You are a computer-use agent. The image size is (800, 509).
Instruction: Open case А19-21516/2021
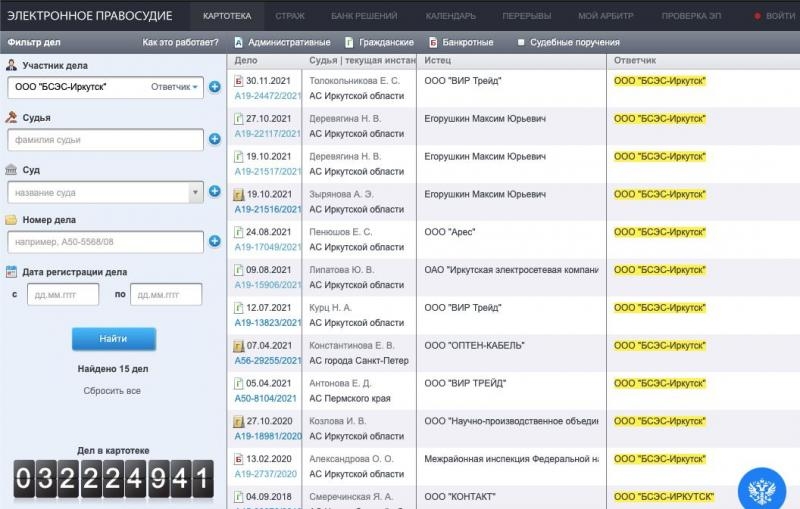(268, 209)
